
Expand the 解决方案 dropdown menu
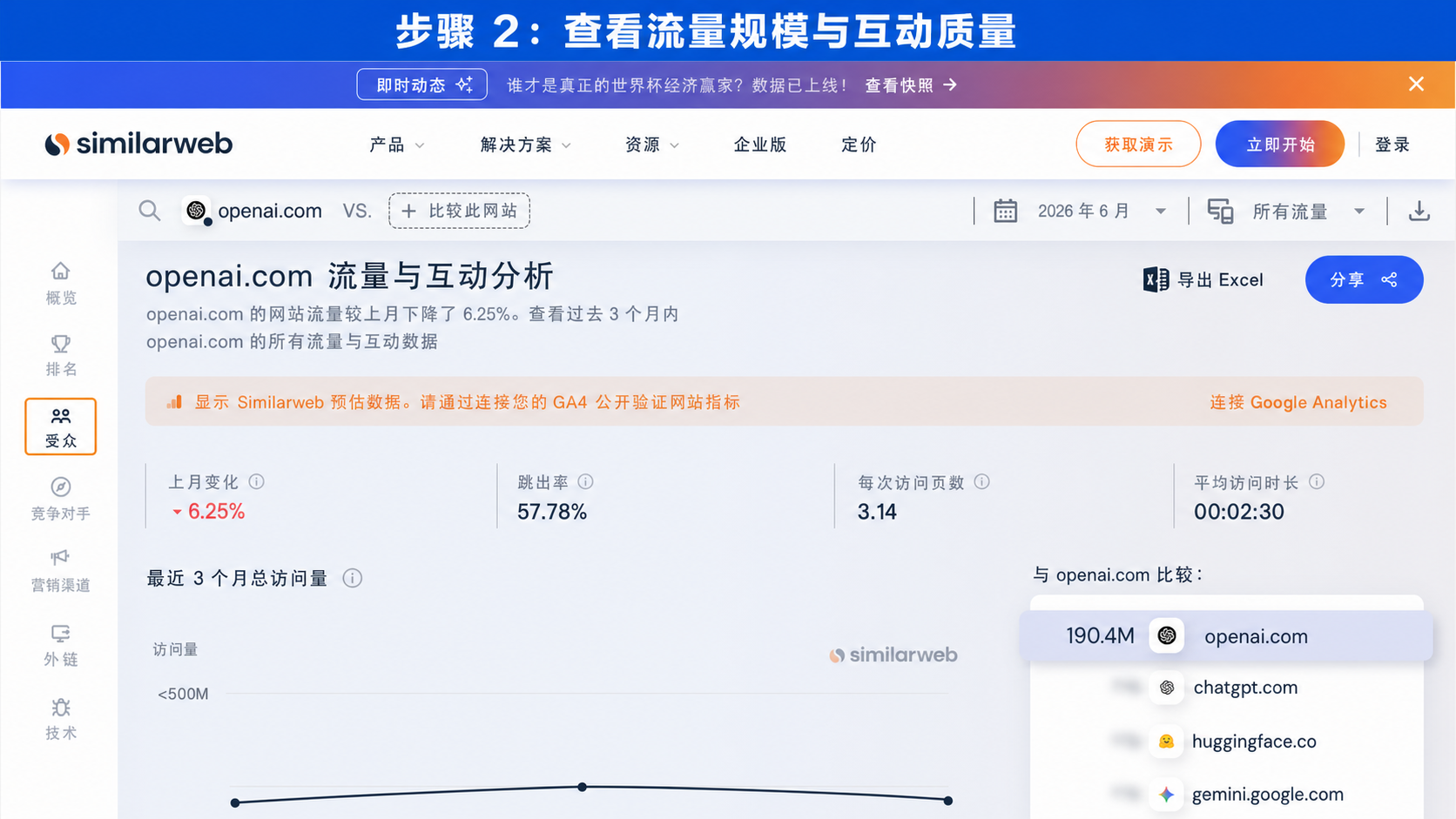[525, 144]
